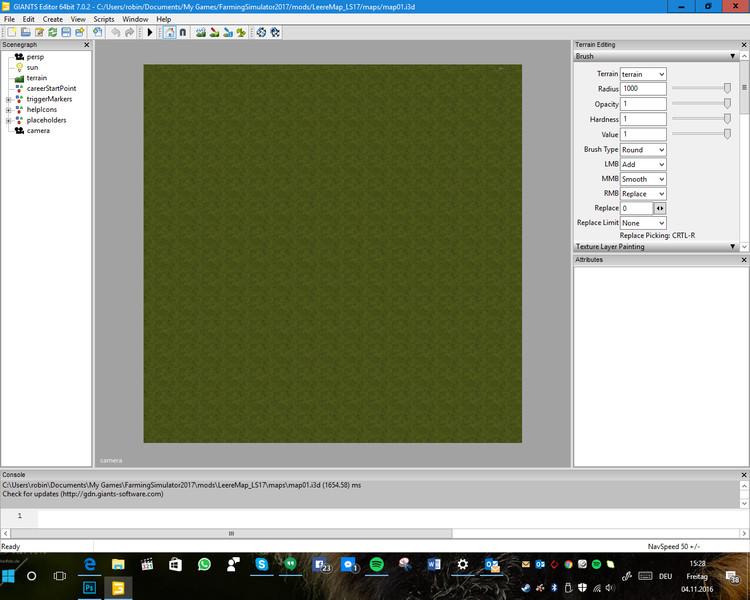Select the terrain node in Scenegraph
The width and height of the screenshot is (750, 600).
(36, 78)
